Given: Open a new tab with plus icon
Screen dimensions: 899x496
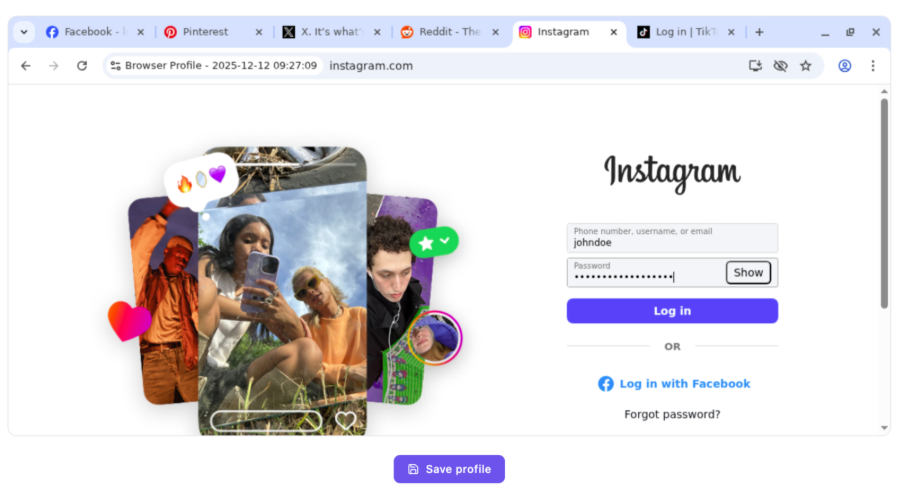Looking at the screenshot, I should [759, 32].
